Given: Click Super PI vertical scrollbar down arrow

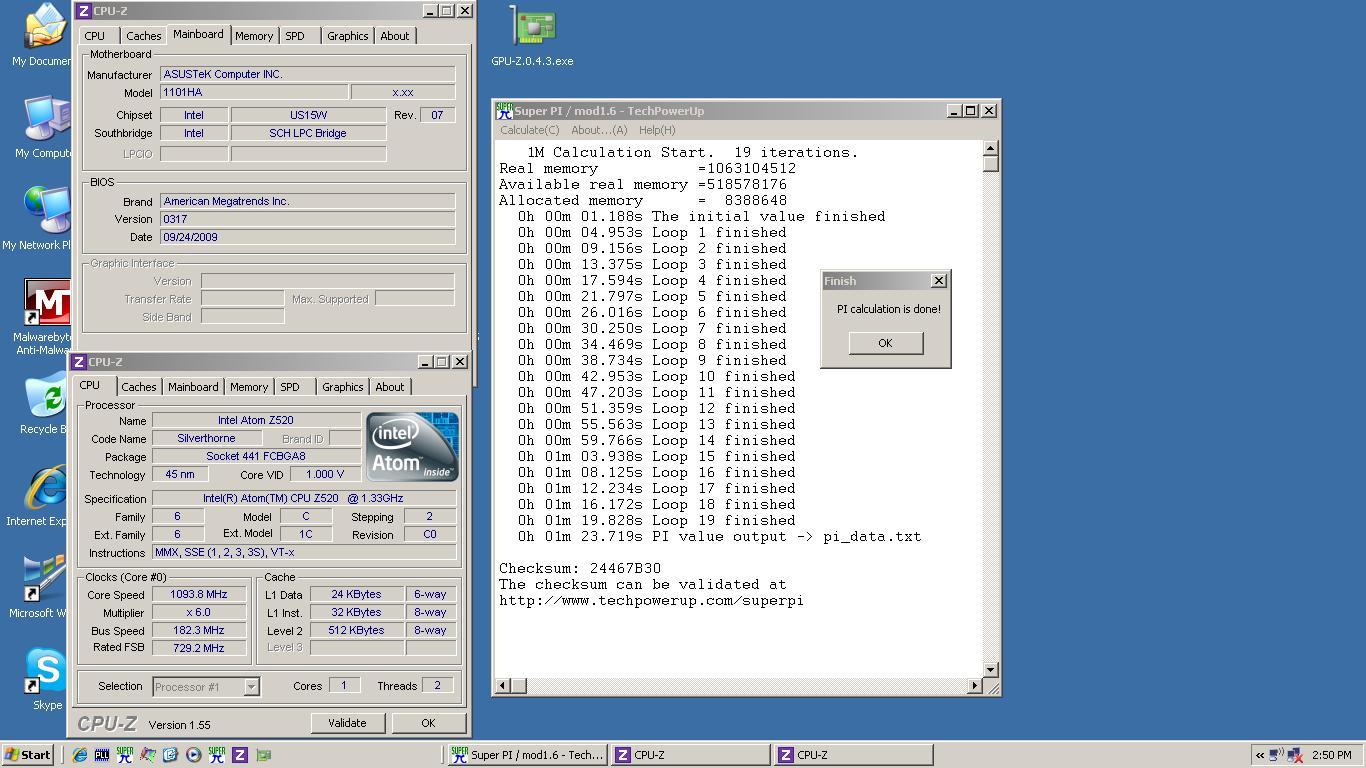Looking at the screenshot, I should click(990, 670).
